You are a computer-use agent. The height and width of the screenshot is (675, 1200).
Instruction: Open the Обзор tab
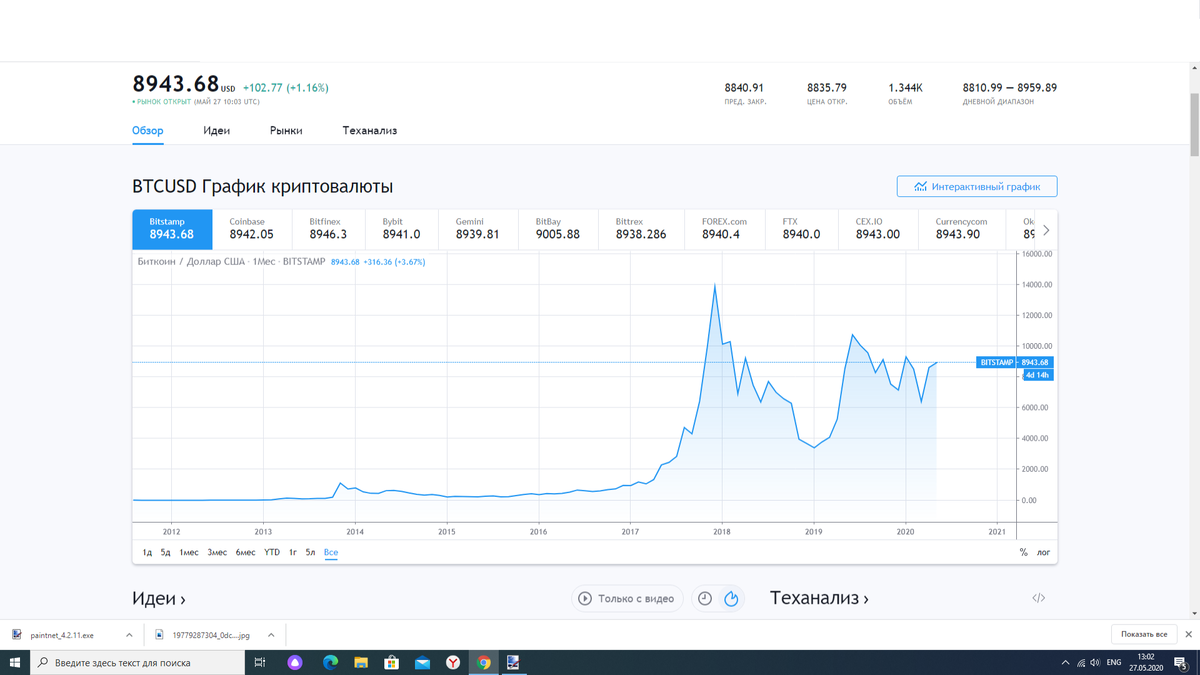147,131
